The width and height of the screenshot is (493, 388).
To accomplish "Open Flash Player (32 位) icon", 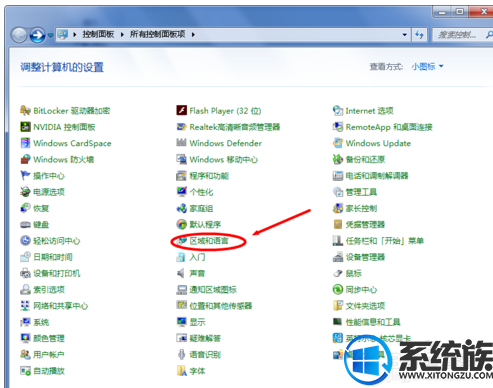I will pyautogui.click(x=181, y=110).
